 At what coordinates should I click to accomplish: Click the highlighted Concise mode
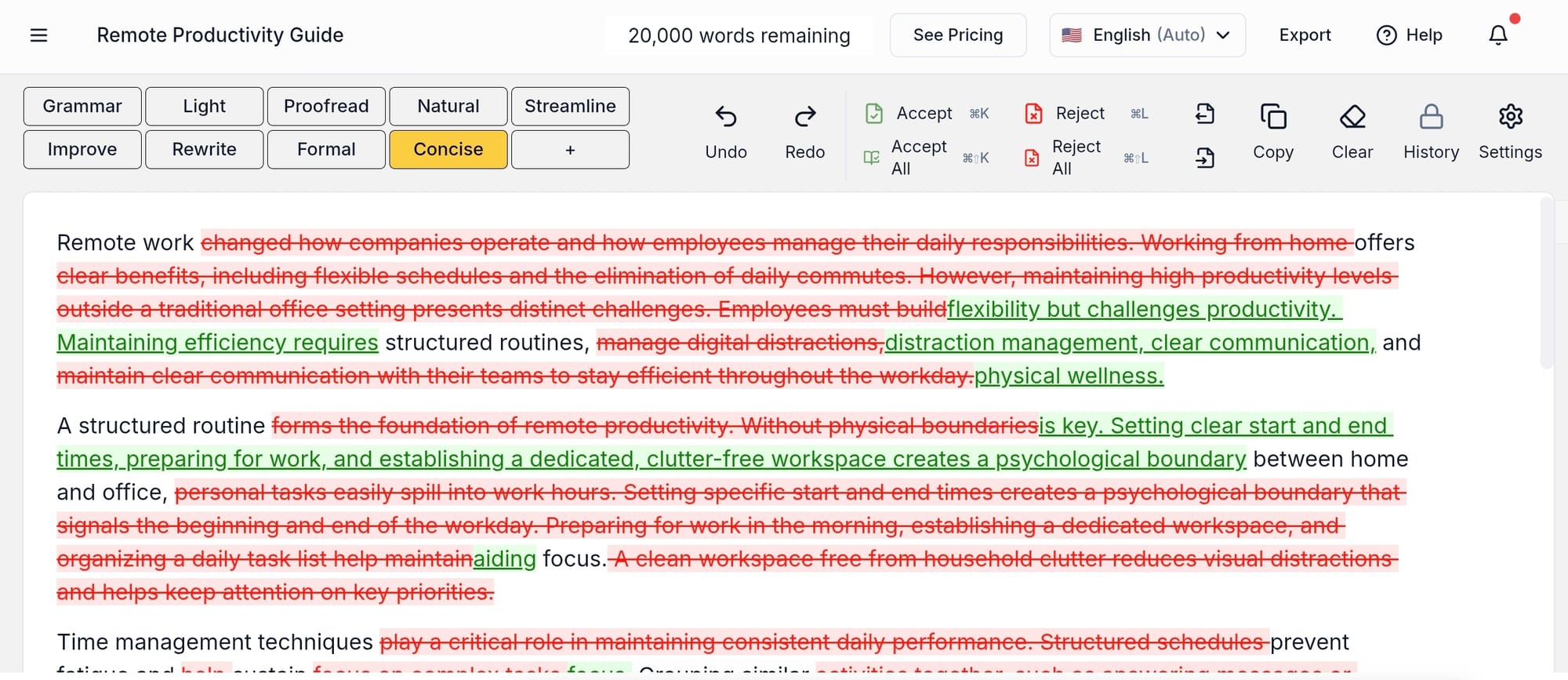coord(448,150)
